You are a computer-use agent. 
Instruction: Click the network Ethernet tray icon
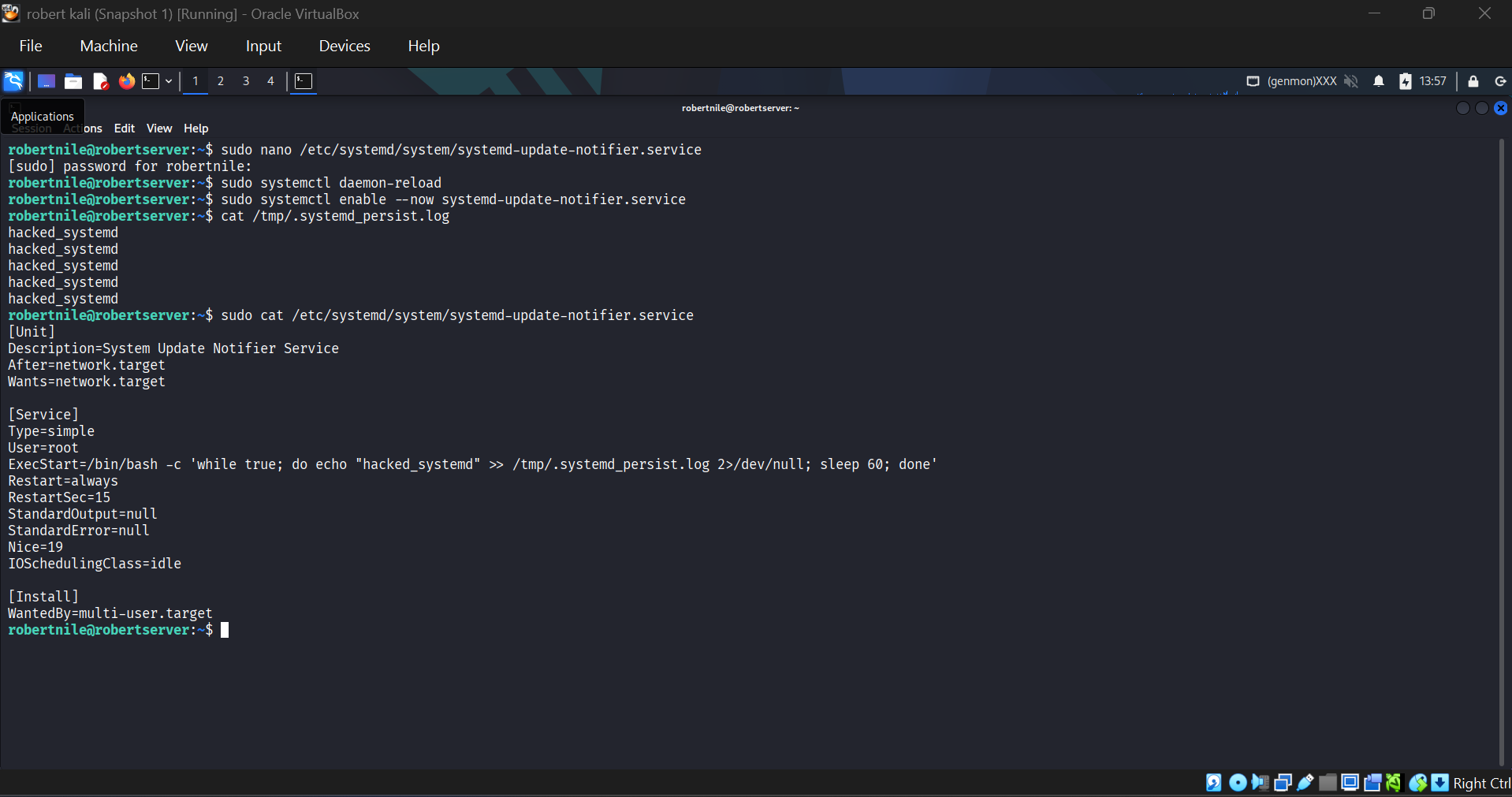[x=1253, y=81]
